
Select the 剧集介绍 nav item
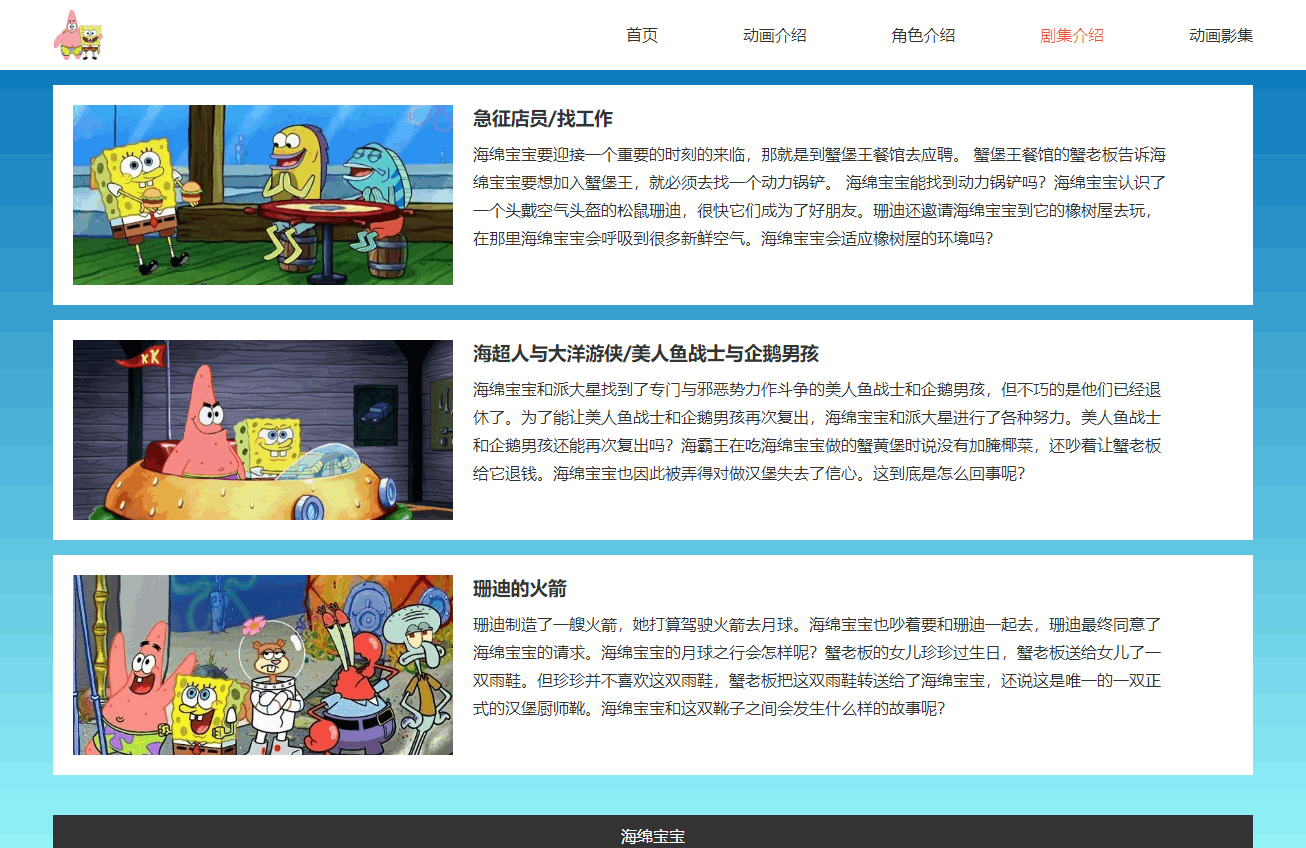(x=1072, y=35)
